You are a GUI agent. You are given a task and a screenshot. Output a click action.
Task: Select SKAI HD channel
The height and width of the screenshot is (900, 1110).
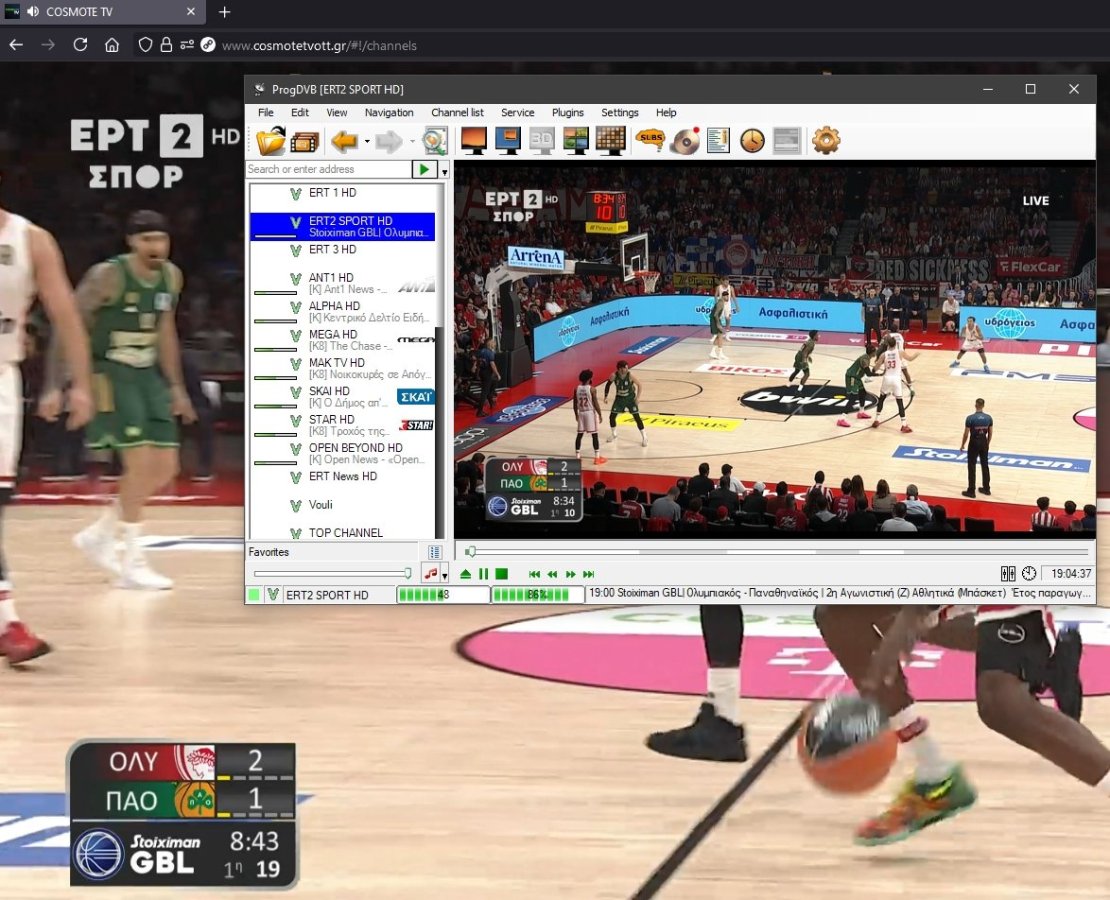[329, 391]
